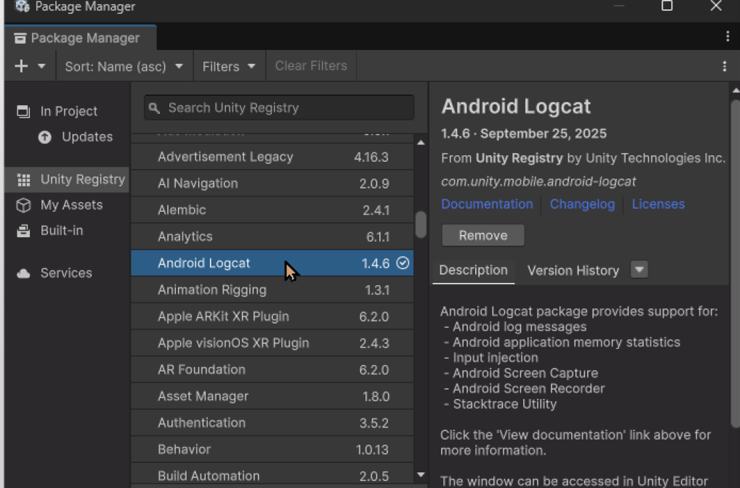Click installed checkmark on Android Logcat
This screenshot has width=740, height=488.
403,263
